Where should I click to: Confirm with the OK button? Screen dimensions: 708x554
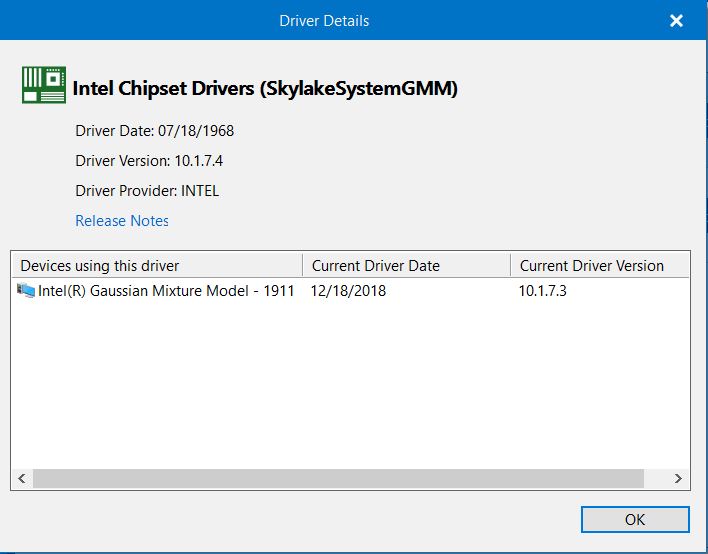(x=635, y=519)
